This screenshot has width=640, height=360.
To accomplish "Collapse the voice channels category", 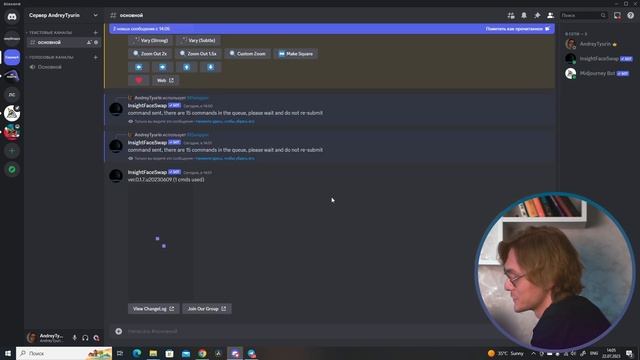I will [50, 57].
